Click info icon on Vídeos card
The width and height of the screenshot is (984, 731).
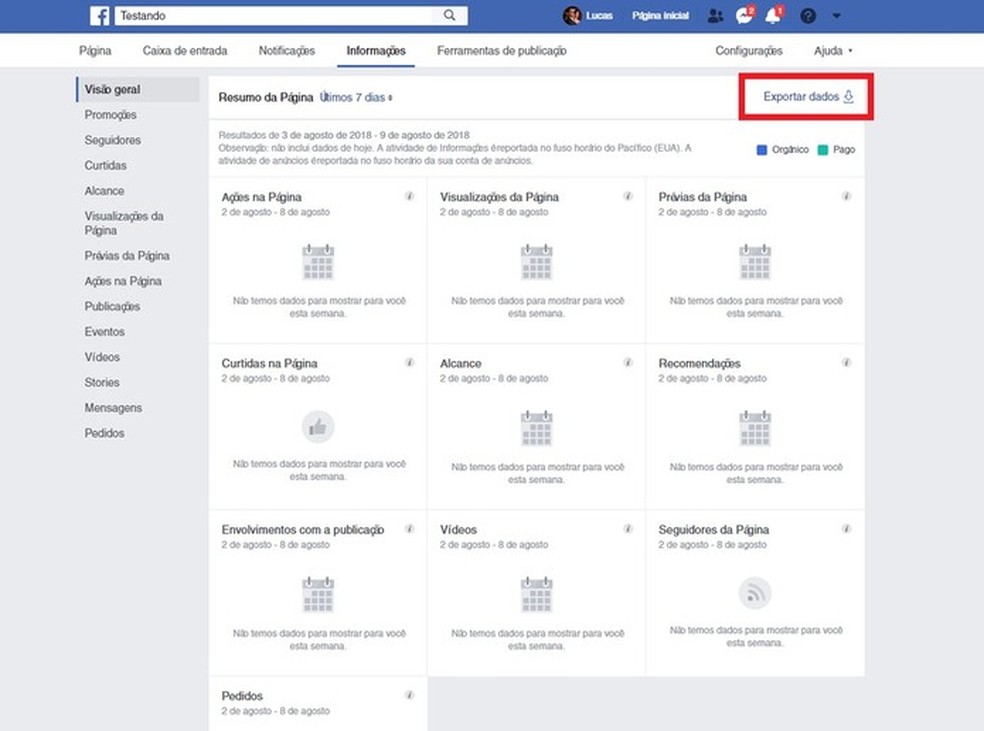(x=628, y=528)
